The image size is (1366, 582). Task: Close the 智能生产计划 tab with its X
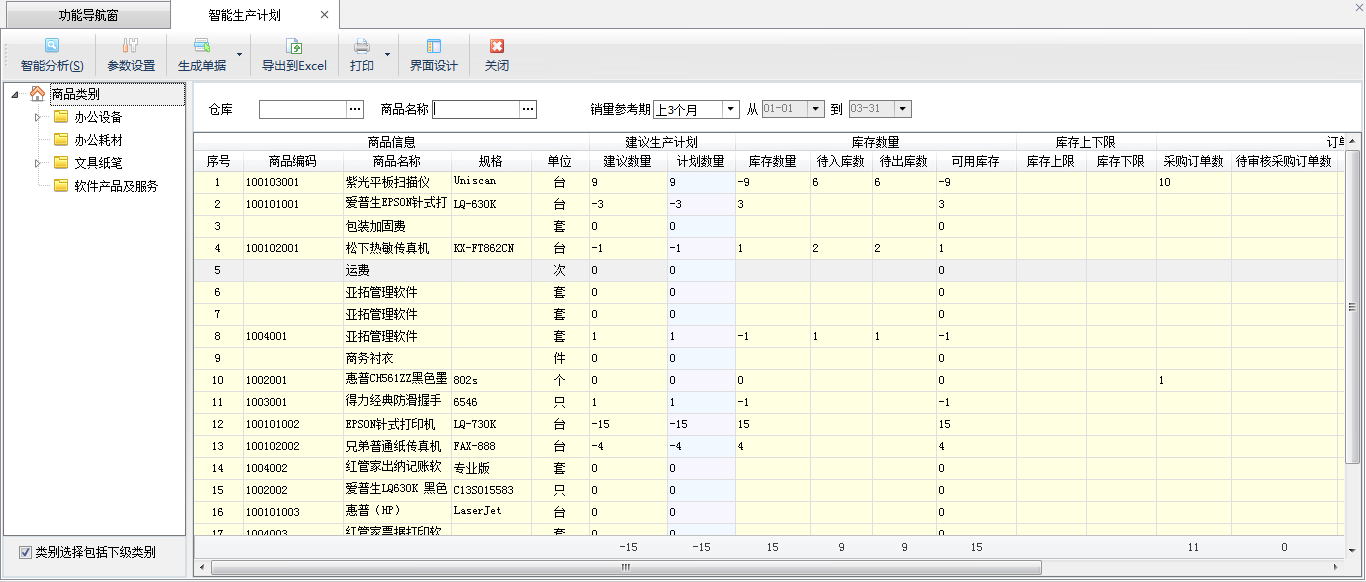pos(324,15)
